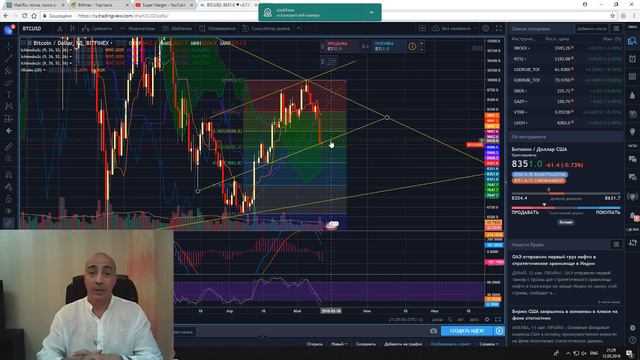
Task: Select IMOEX row in the watchlist
Action: (x=566, y=48)
